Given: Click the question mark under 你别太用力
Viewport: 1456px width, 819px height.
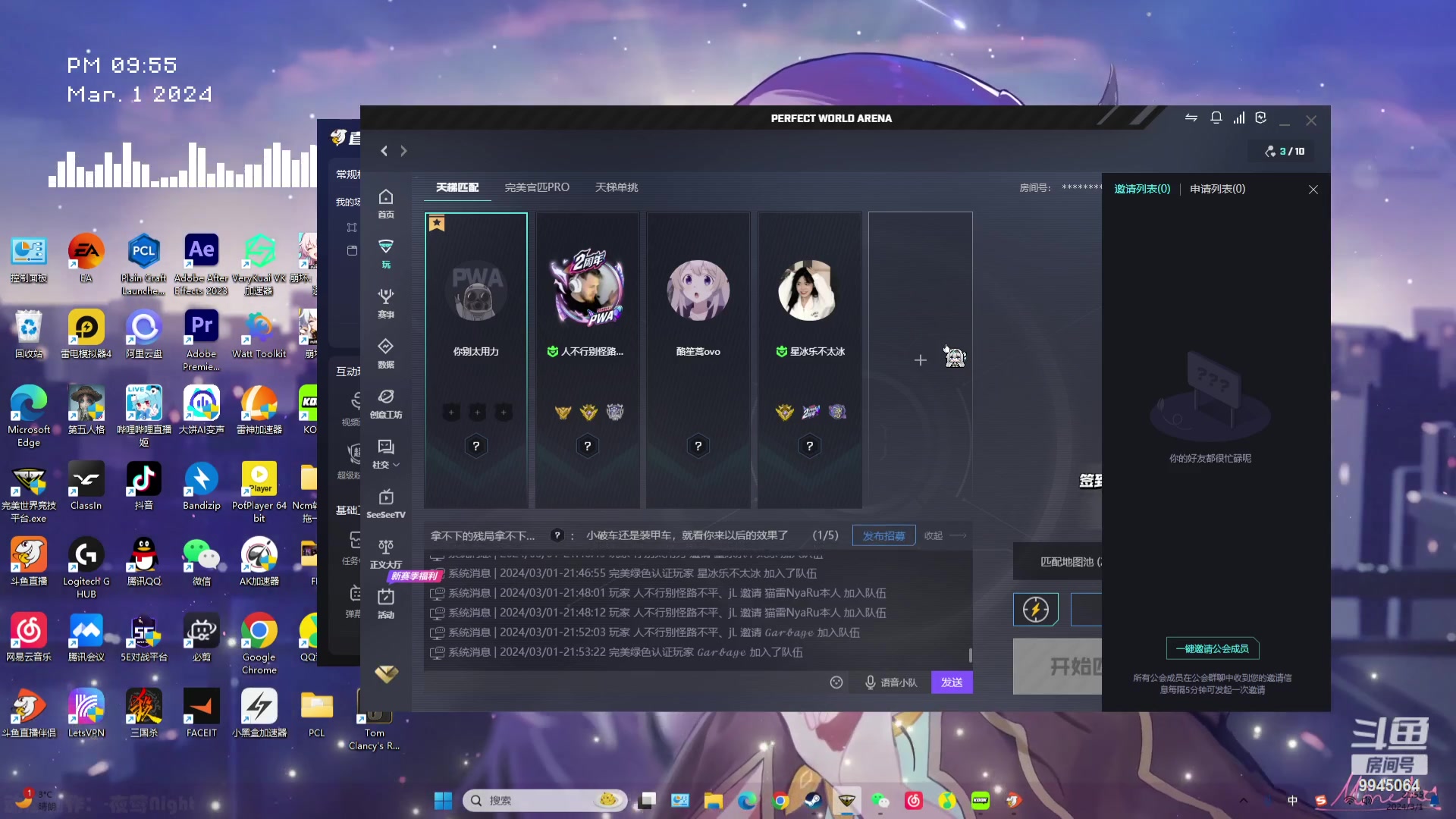Looking at the screenshot, I should pos(476,446).
